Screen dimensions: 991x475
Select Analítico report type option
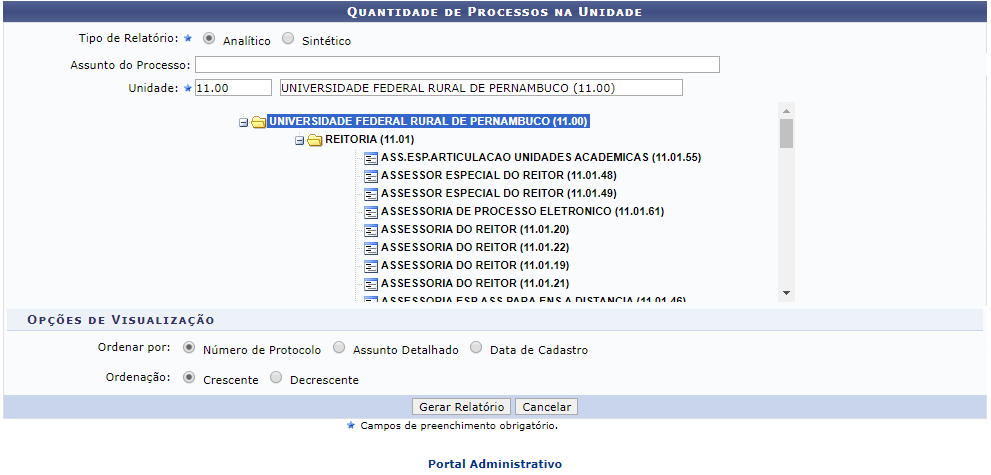(209, 40)
